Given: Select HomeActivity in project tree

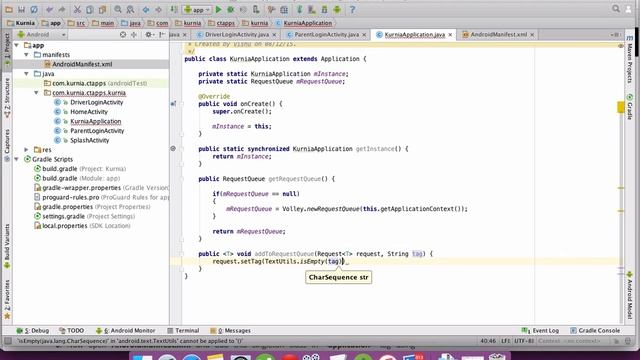Looking at the screenshot, I should (x=89, y=112).
